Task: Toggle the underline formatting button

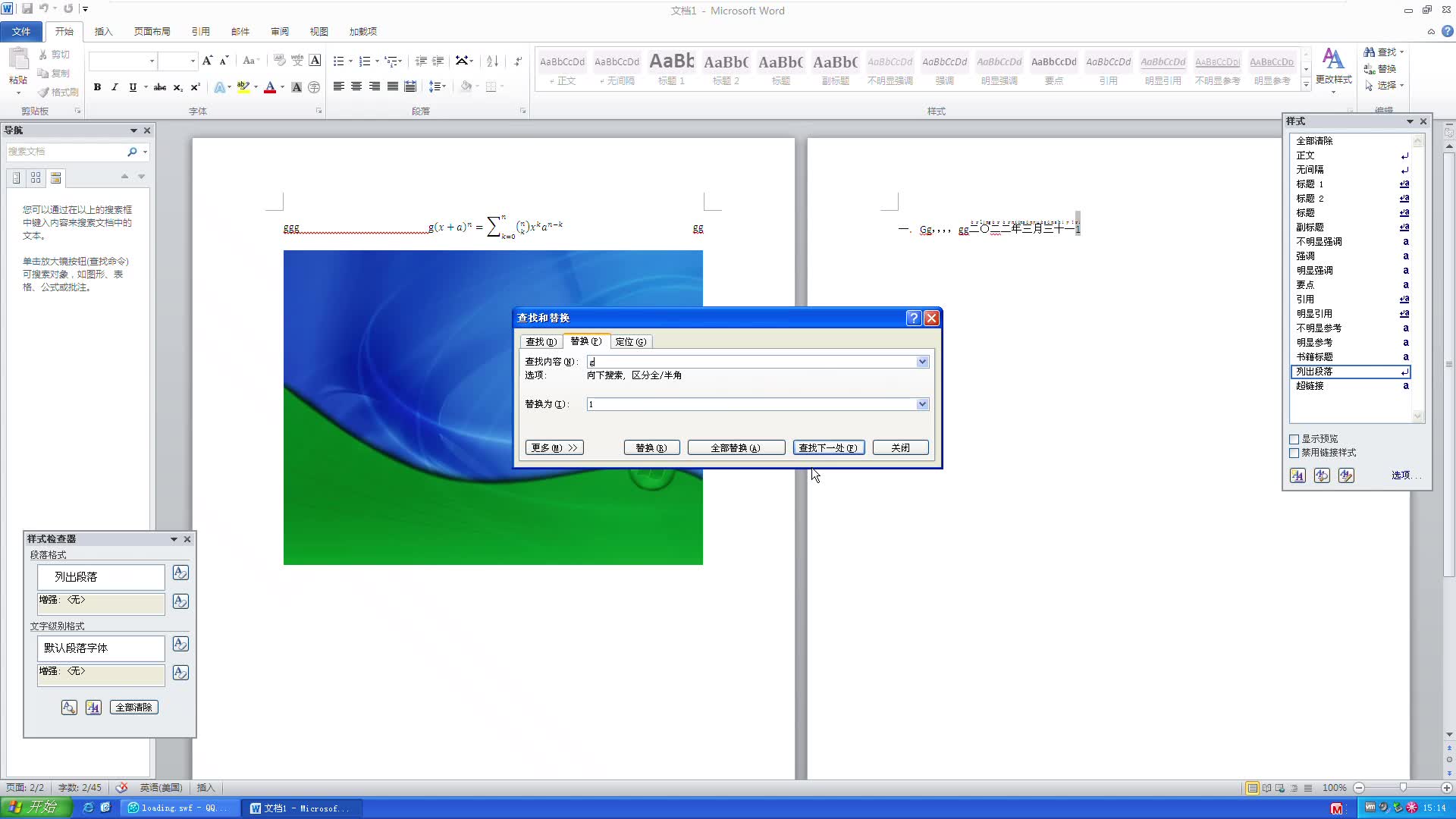Action: tap(133, 87)
